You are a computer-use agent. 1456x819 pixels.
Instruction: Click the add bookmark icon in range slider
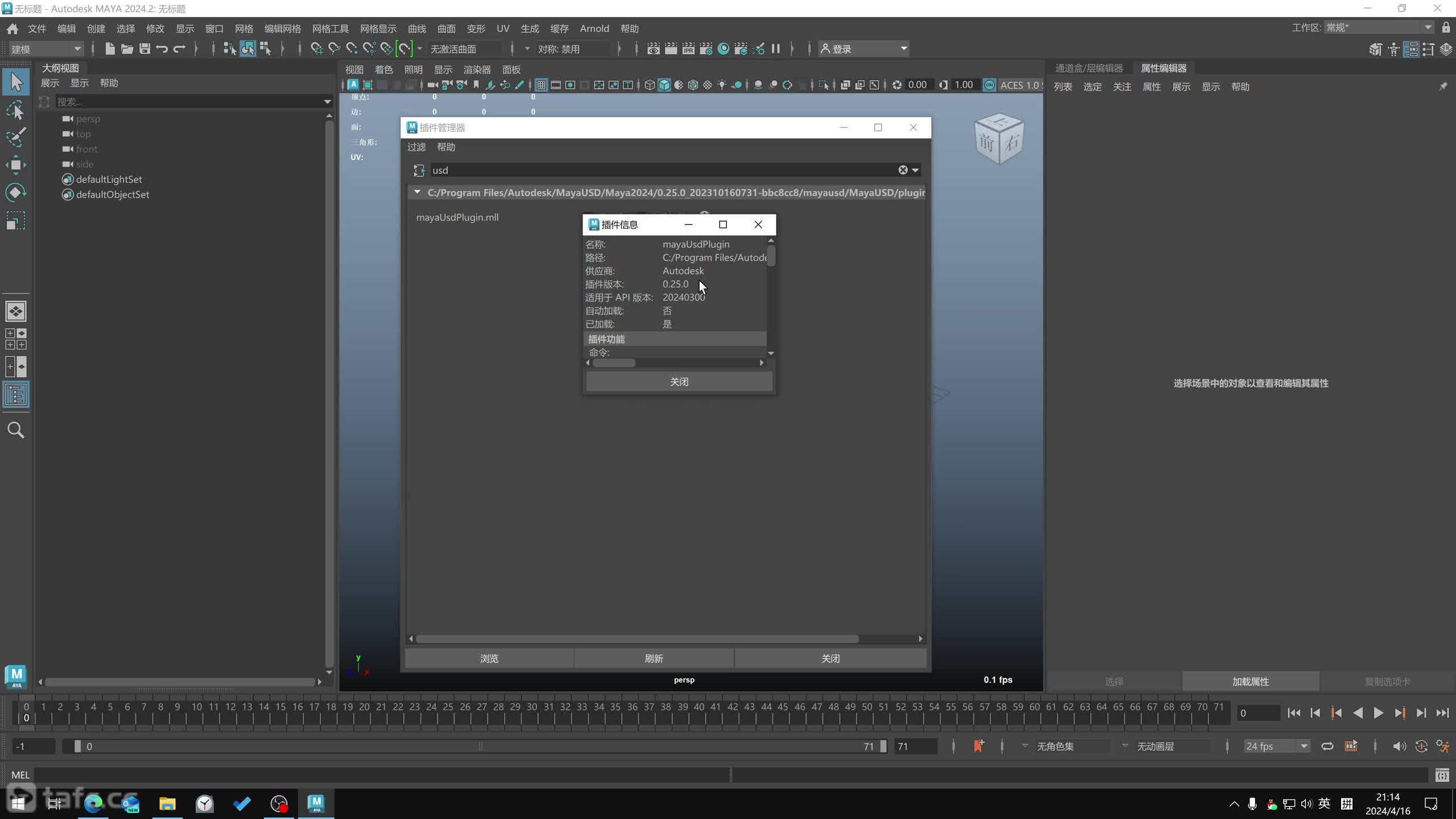978,746
